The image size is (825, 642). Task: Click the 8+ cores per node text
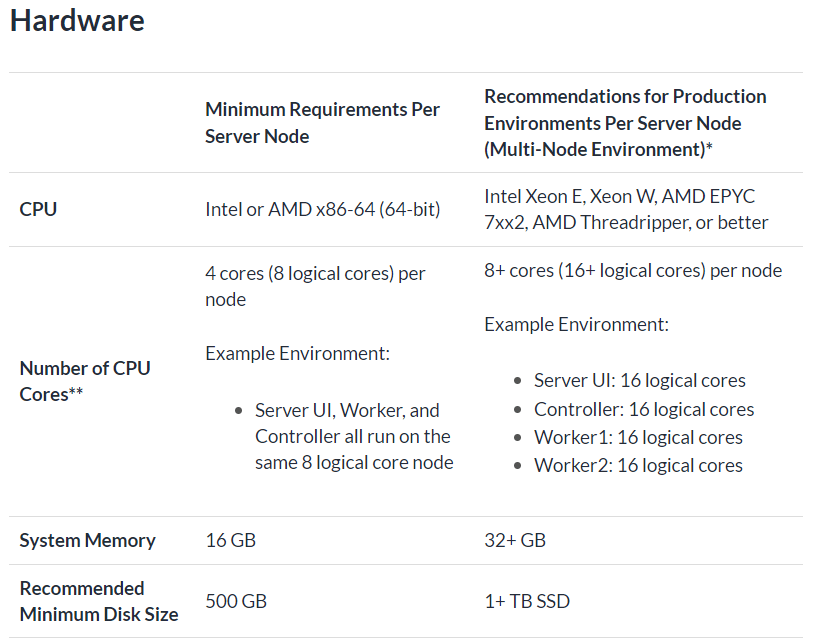point(633,271)
